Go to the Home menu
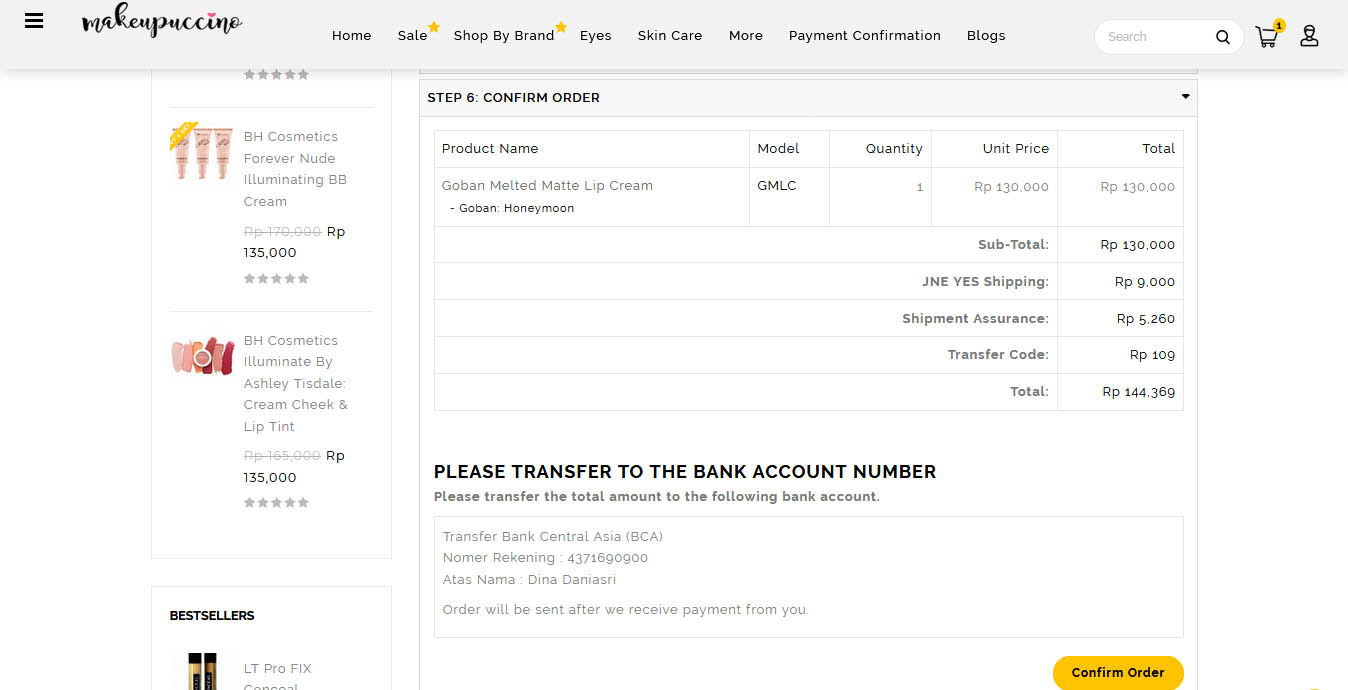The height and width of the screenshot is (690, 1348). coord(352,36)
